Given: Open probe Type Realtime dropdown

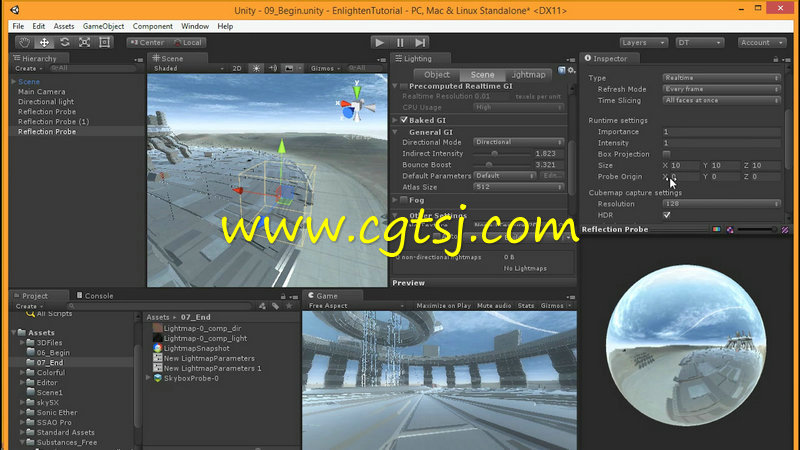Looking at the screenshot, I should (x=721, y=78).
